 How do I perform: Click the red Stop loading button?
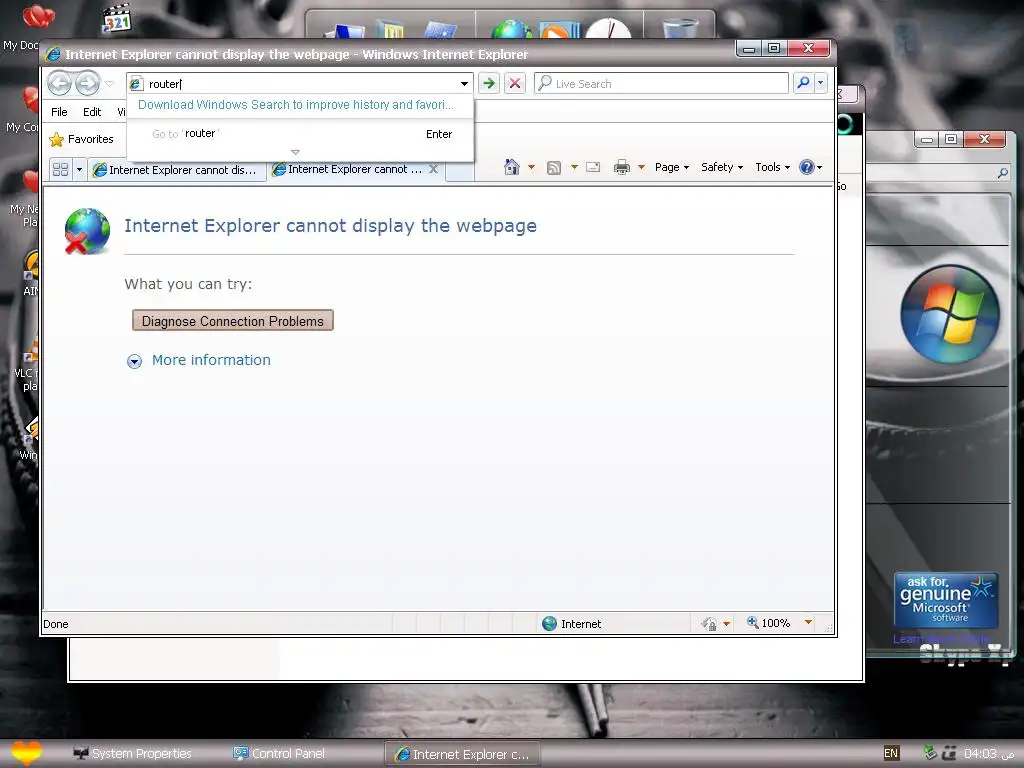515,84
